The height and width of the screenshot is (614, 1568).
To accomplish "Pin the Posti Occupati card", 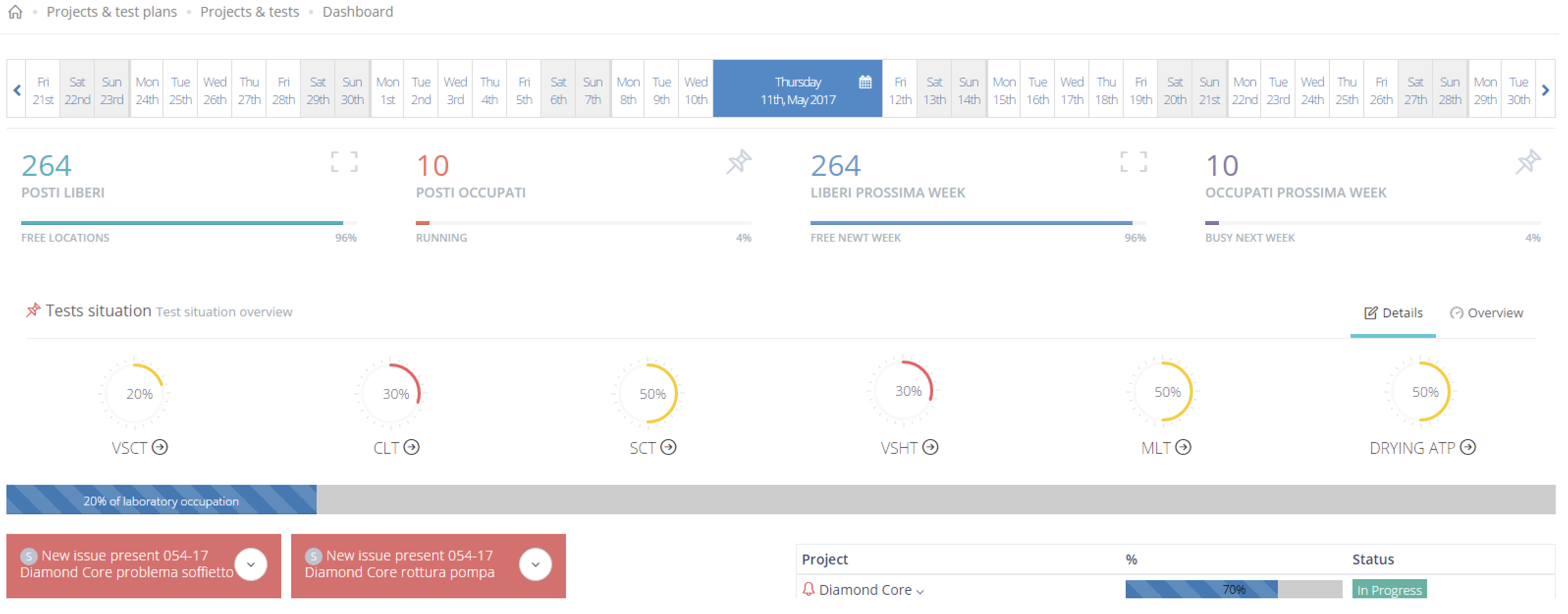I will click(x=739, y=162).
